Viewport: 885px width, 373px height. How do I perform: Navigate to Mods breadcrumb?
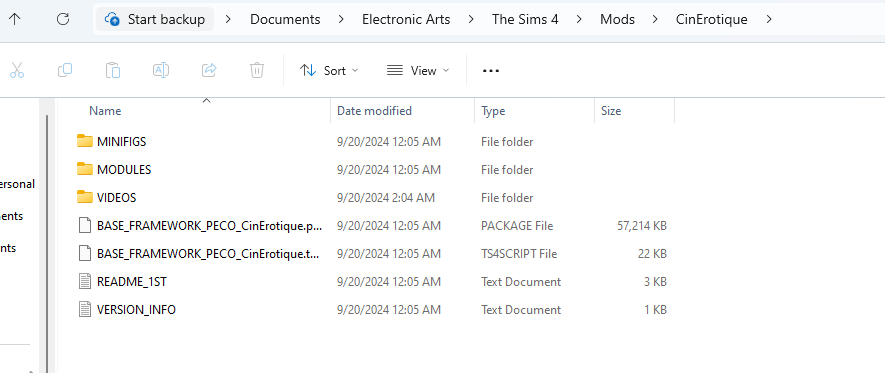[617, 20]
